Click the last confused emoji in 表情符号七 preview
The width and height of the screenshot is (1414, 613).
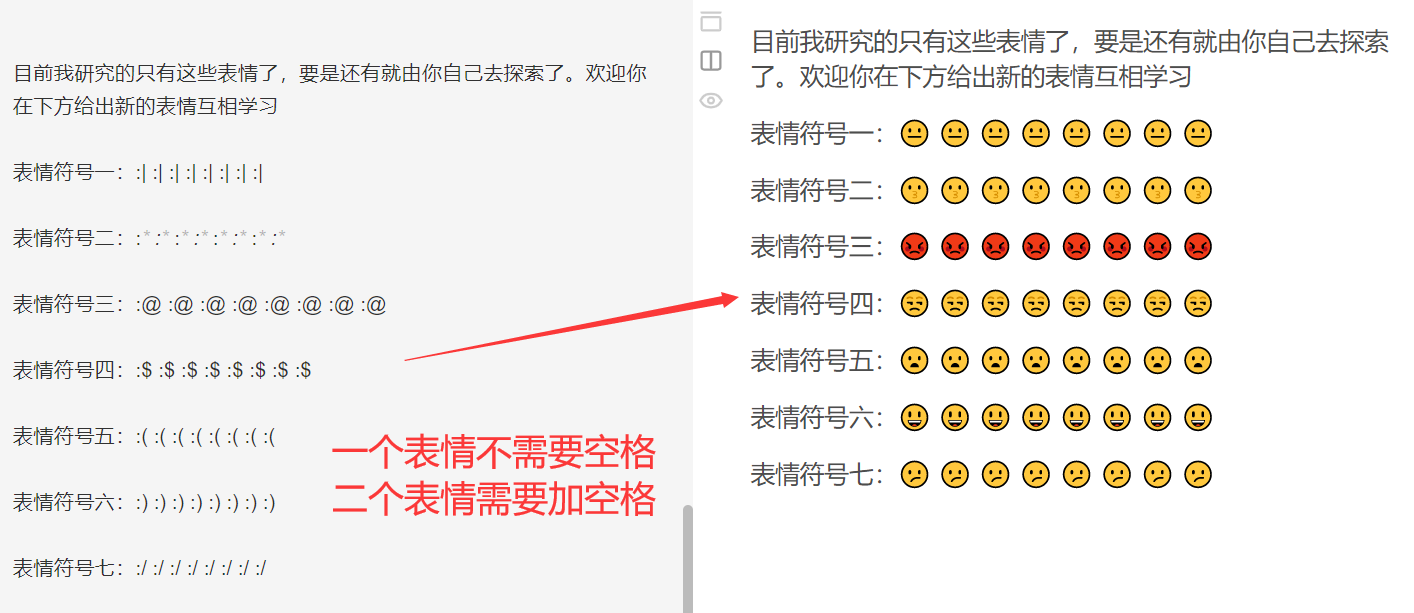1198,474
